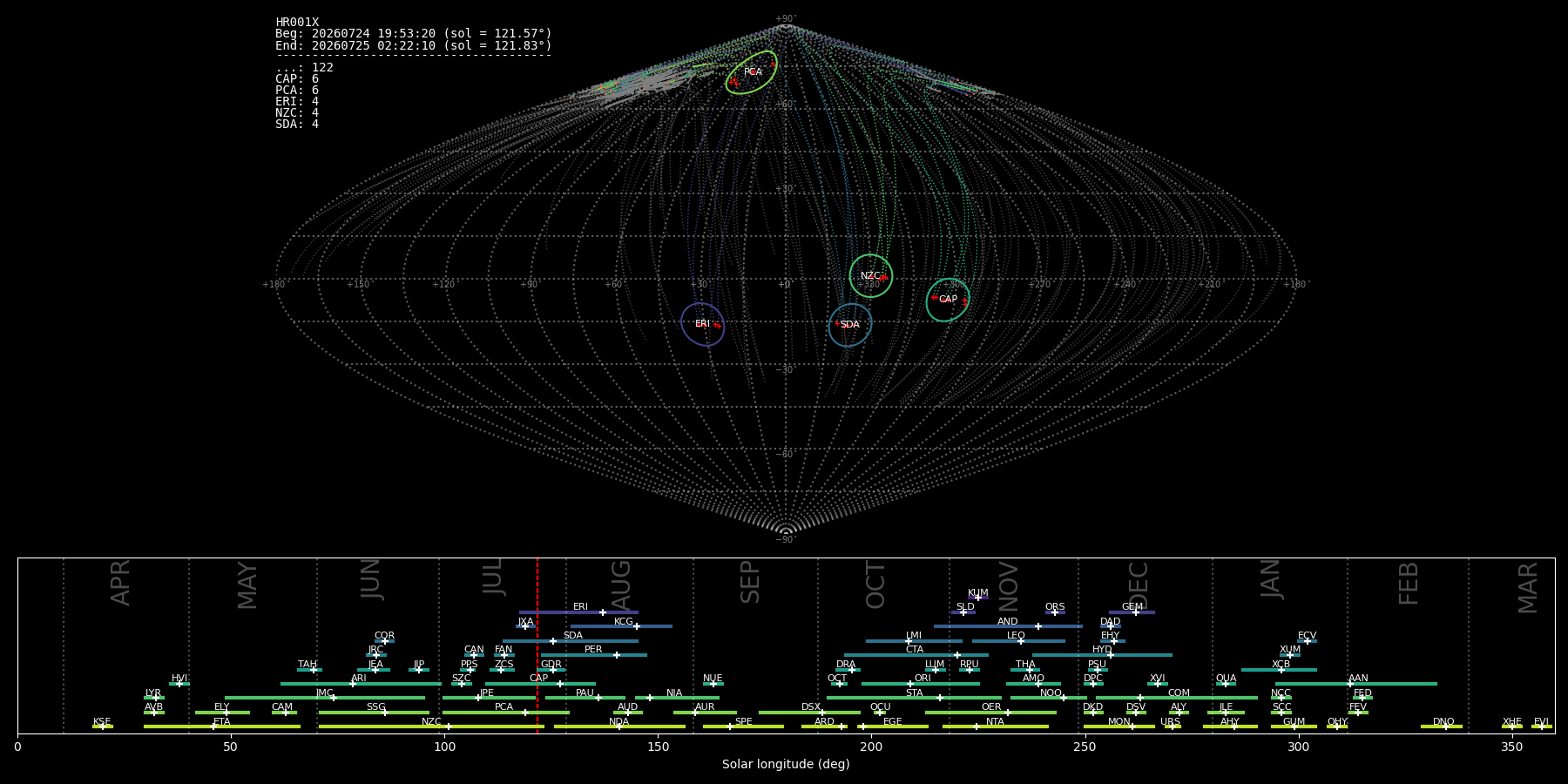Select the HR001X header text
The width and height of the screenshot is (1568, 784).
pos(297,23)
